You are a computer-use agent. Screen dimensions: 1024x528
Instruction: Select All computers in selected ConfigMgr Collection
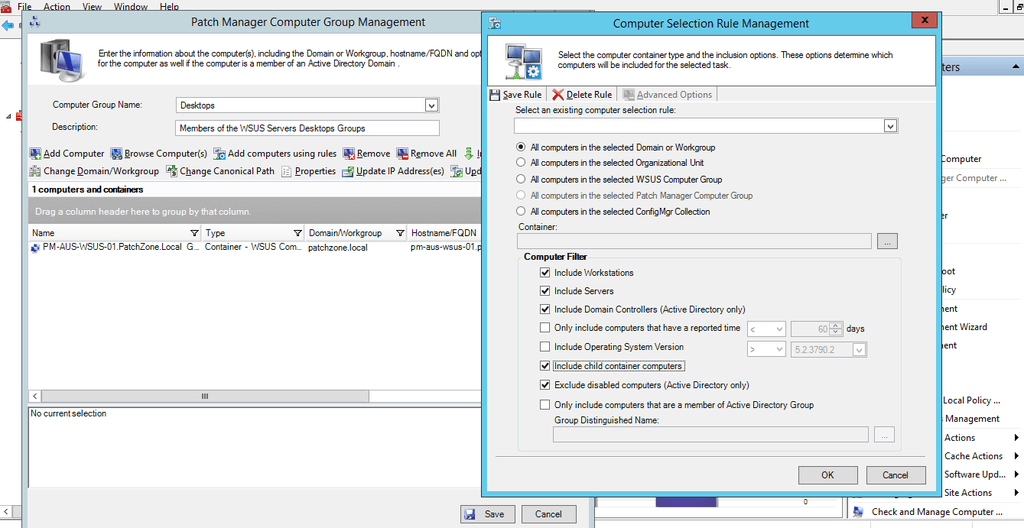coord(520,211)
